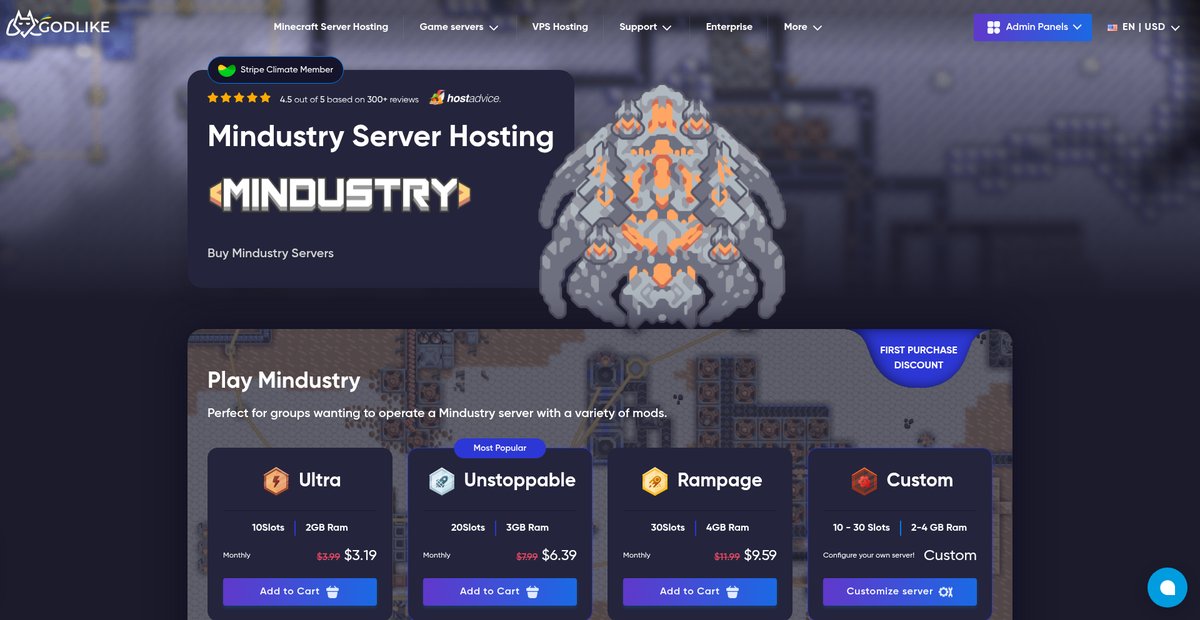The width and height of the screenshot is (1200, 620).
Task: Open the Enterprise page
Action: pyautogui.click(x=729, y=27)
